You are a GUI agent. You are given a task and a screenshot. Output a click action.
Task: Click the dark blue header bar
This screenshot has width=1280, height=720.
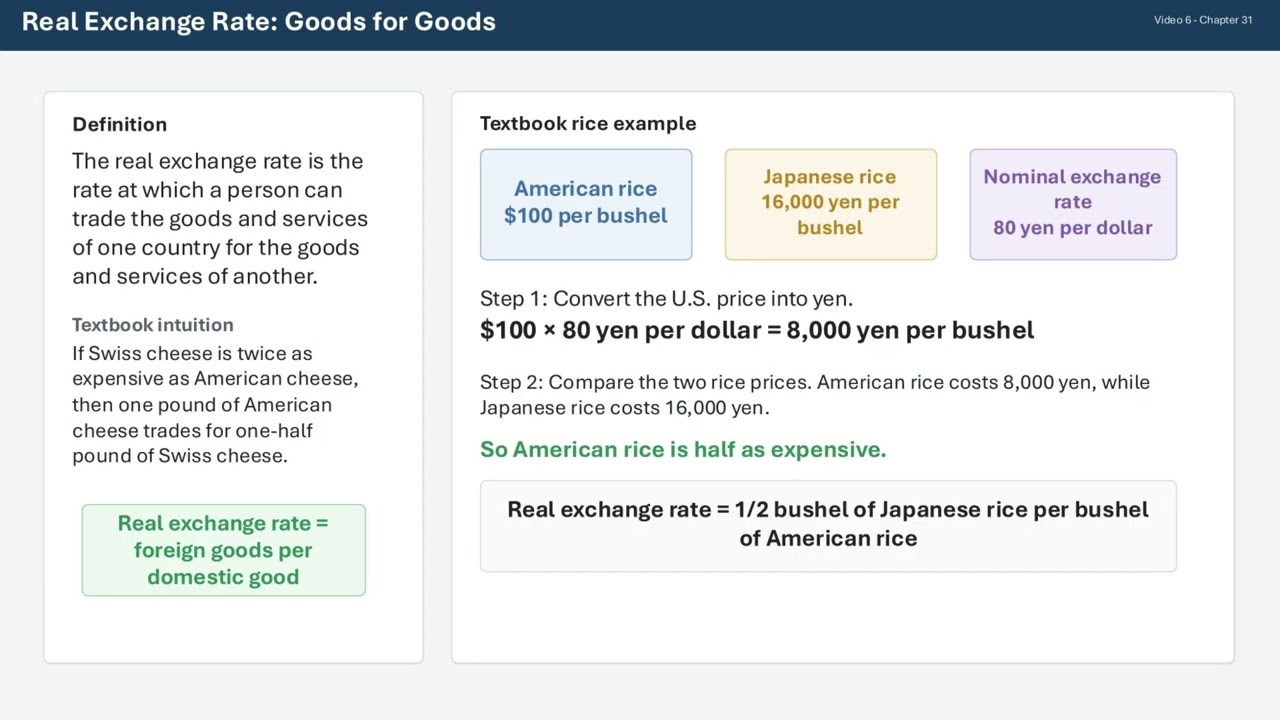[x=800, y=24]
